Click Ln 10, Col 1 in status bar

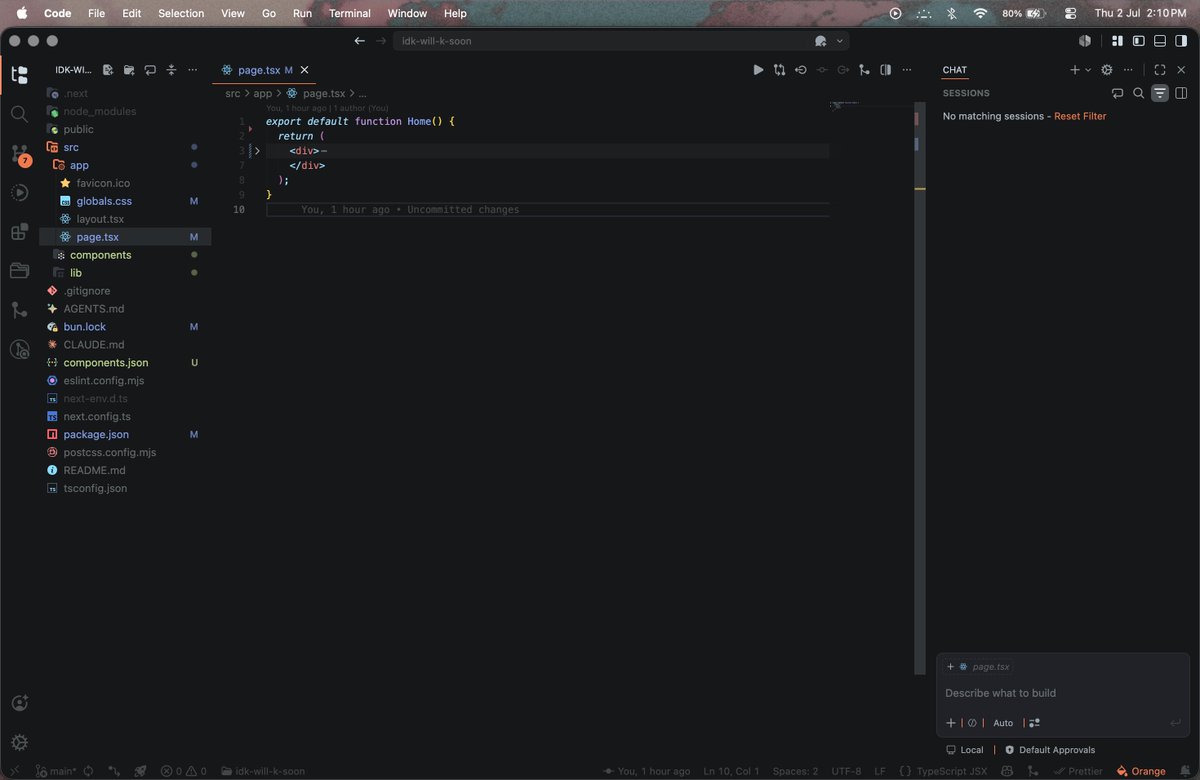click(731, 771)
